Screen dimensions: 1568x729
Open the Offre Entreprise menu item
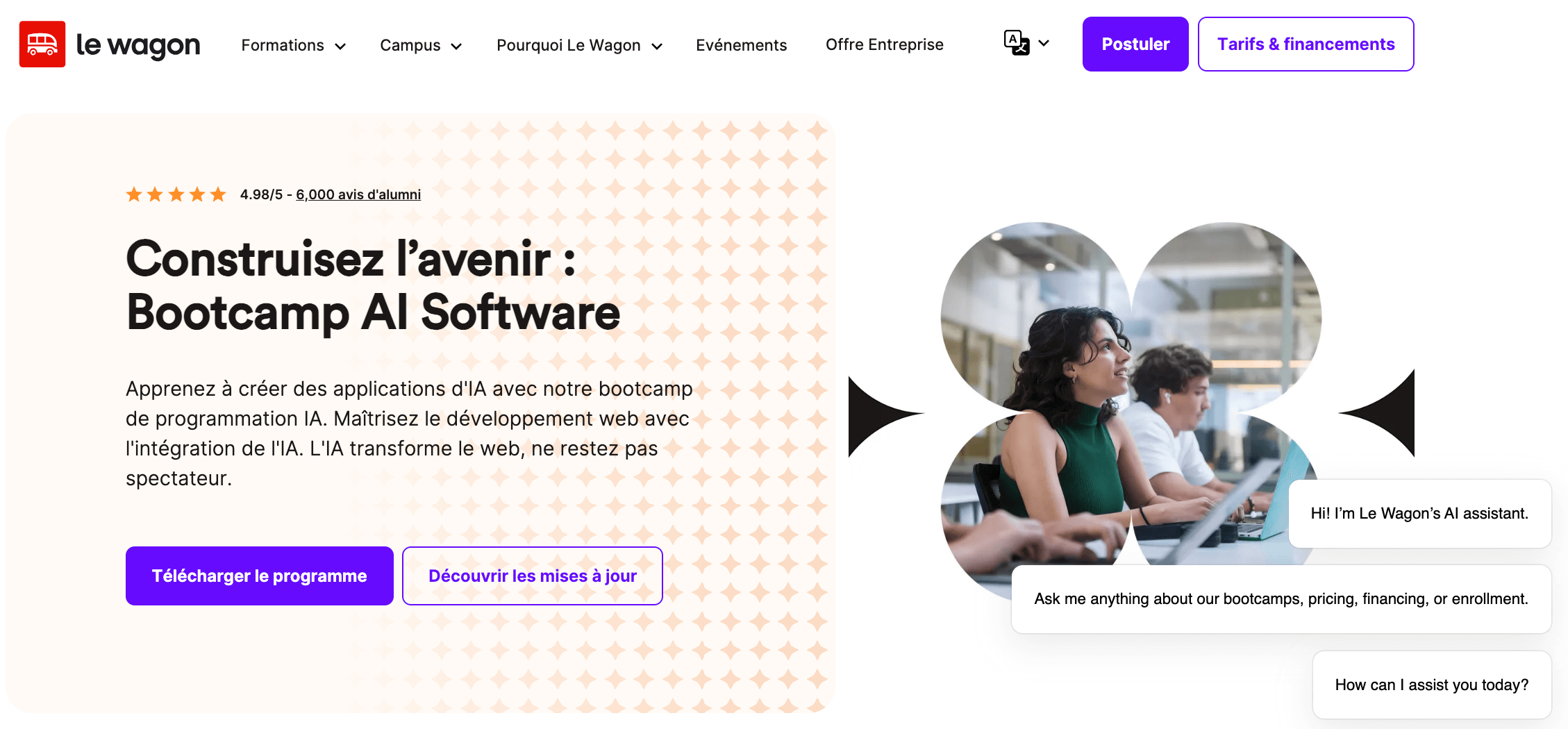click(885, 44)
